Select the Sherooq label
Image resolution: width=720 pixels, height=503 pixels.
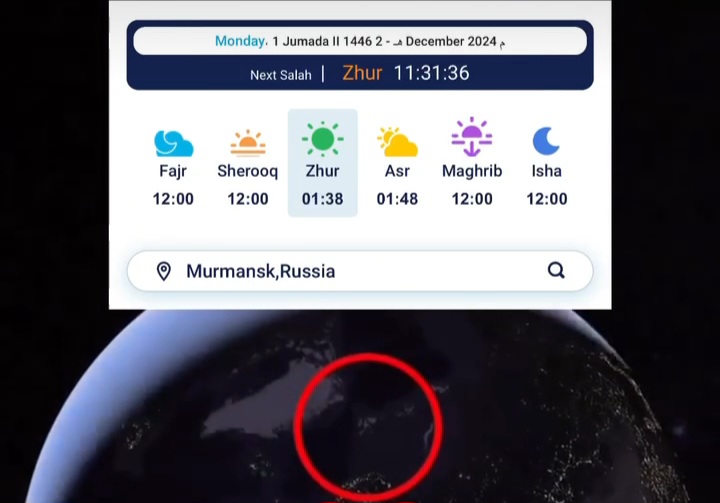click(248, 171)
